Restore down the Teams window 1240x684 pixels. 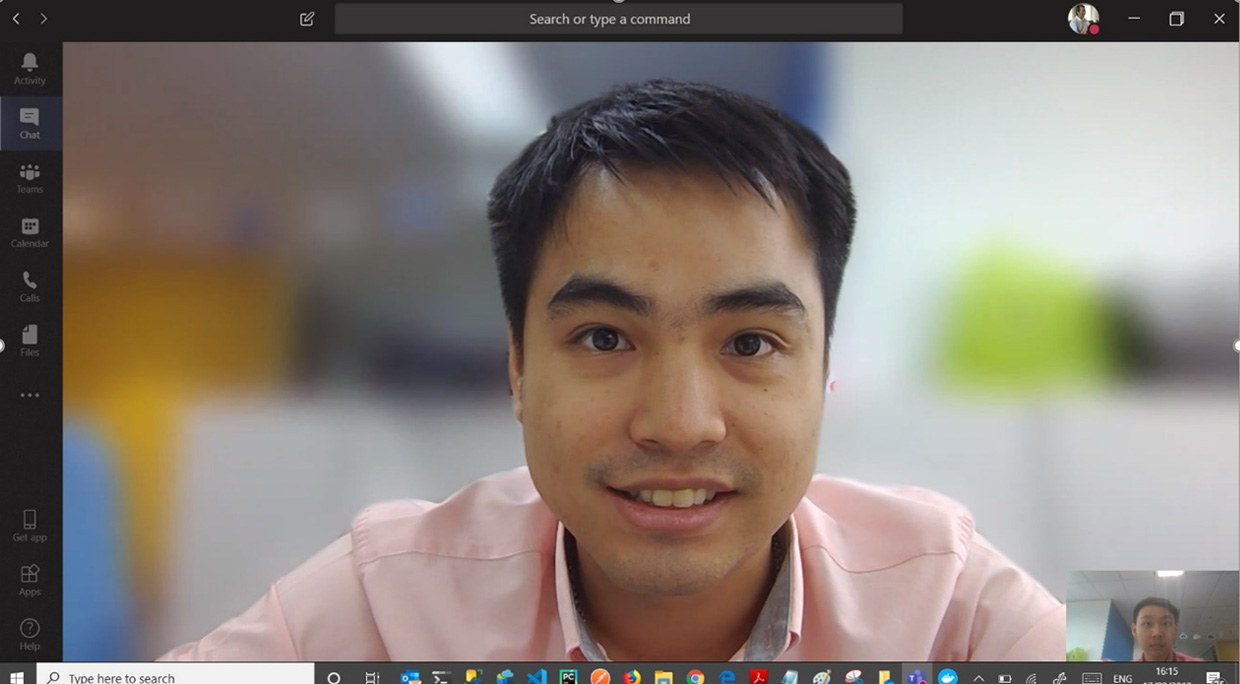tap(1176, 19)
